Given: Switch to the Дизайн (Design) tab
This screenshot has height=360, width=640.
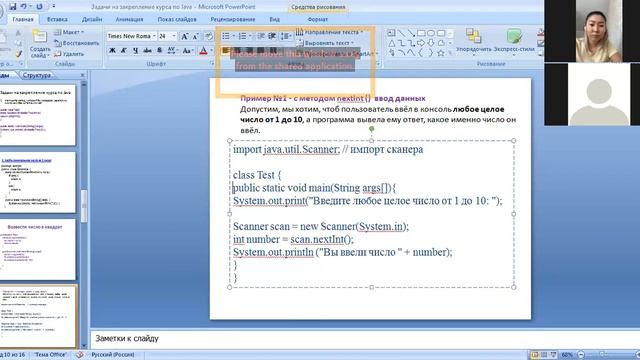Looking at the screenshot, I should 92,19.
